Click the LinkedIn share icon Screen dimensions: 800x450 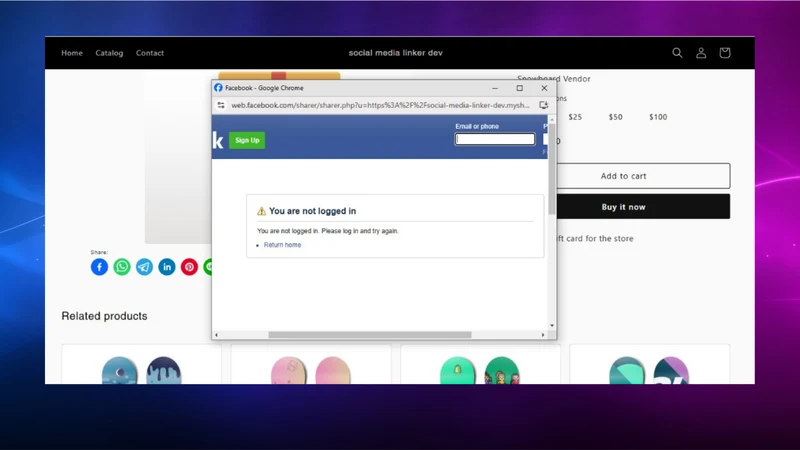point(167,267)
